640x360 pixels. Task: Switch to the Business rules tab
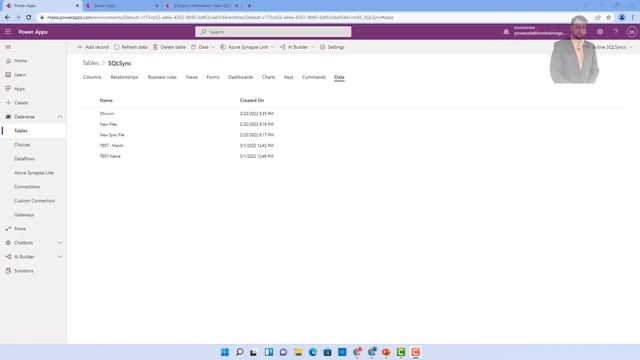click(162, 77)
